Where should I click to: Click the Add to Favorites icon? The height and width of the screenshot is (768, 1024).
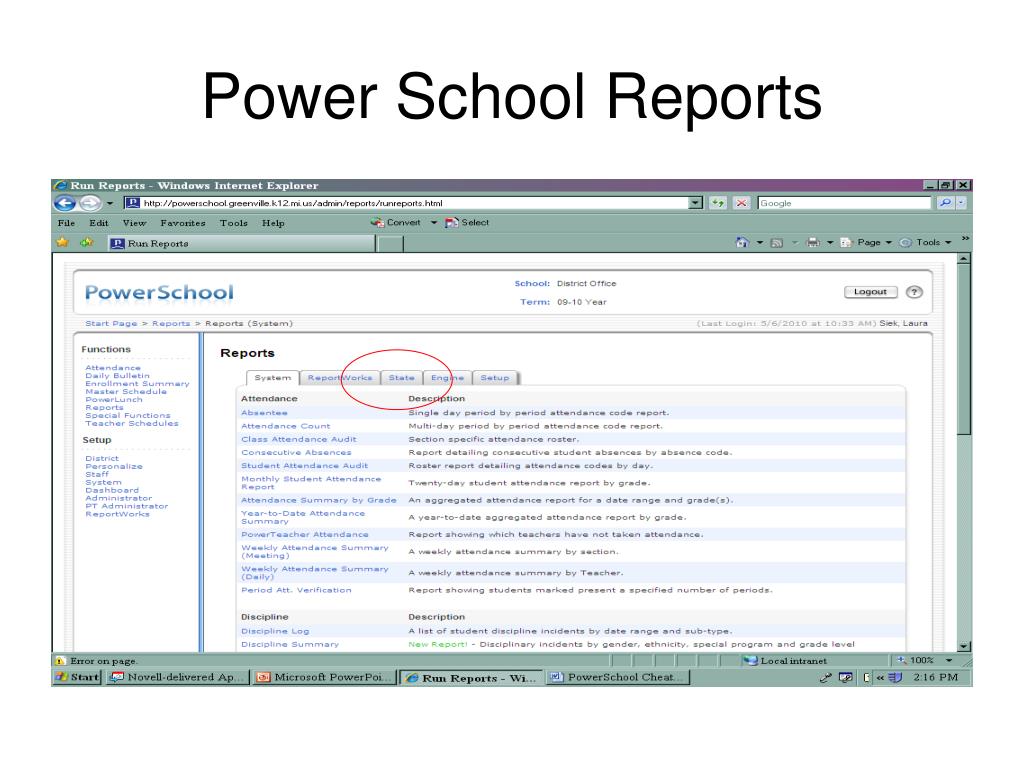[x=86, y=243]
